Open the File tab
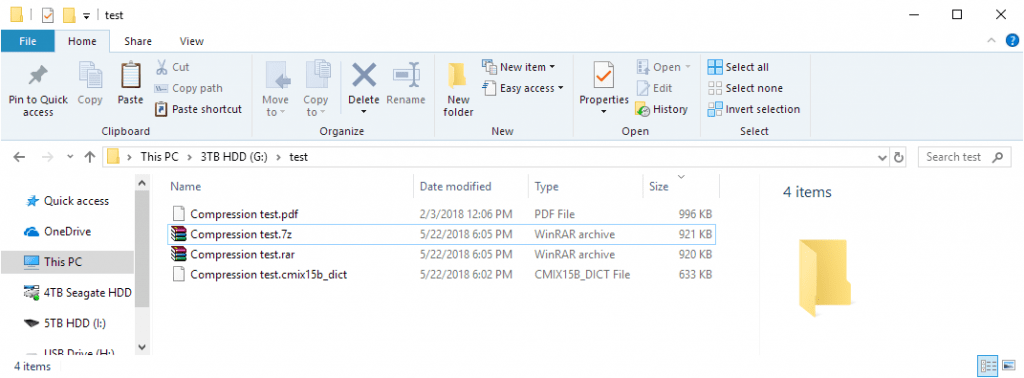The width and height of the screenshot is (1024, 378). 27,41
